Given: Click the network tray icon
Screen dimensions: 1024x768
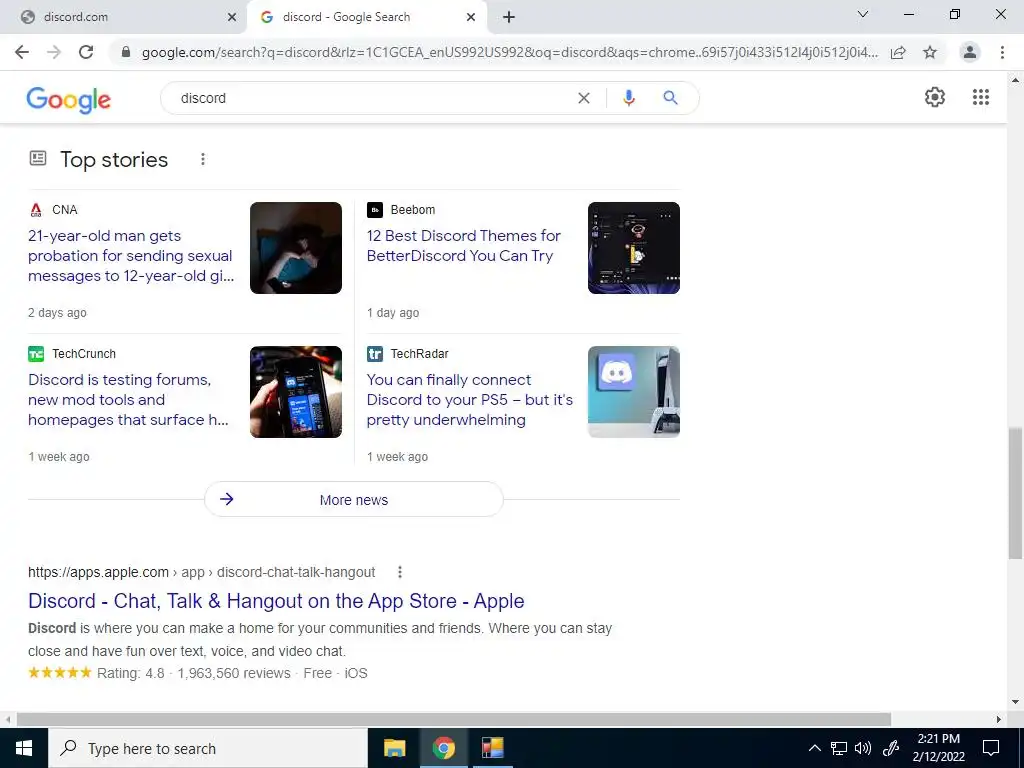Looking at the screenshot, I should pyautogui.click(x=839, y=748).
